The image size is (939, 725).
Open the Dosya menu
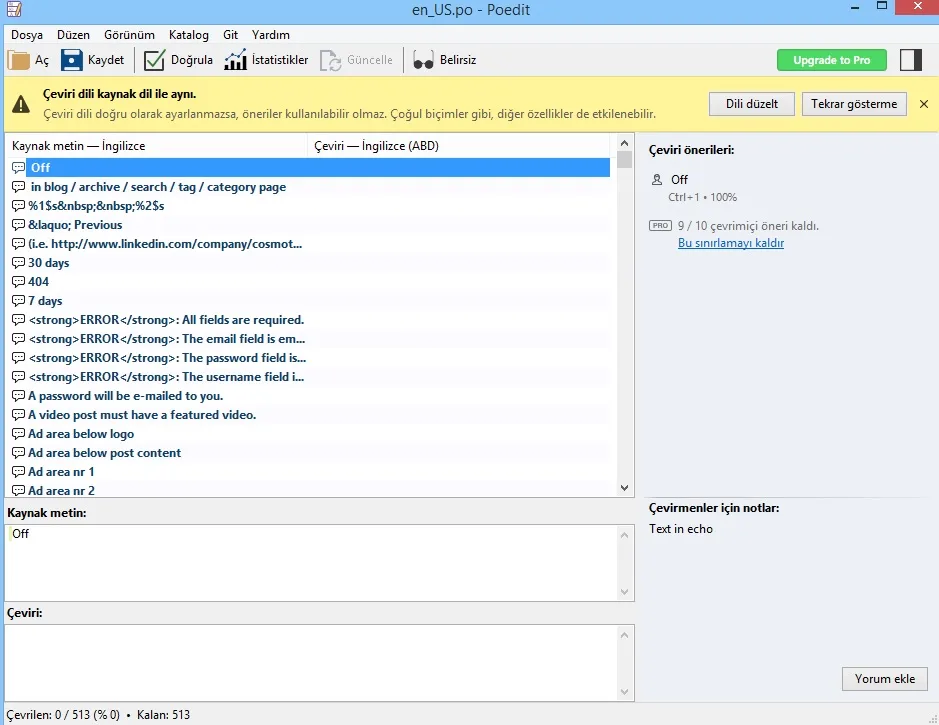tap(27, 35)
